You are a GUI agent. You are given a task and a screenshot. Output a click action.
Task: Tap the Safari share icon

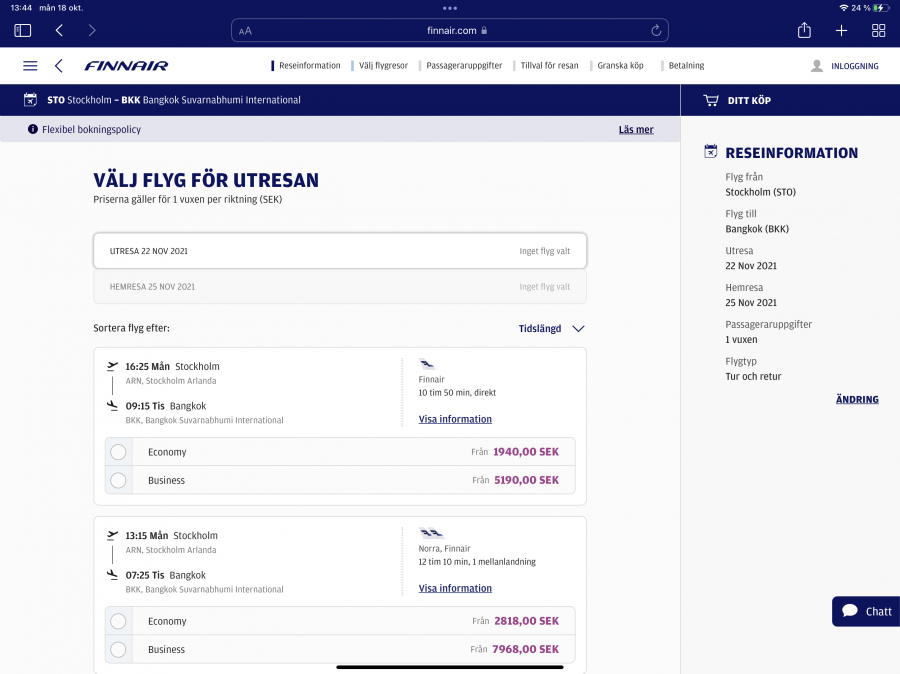(804, 30)
